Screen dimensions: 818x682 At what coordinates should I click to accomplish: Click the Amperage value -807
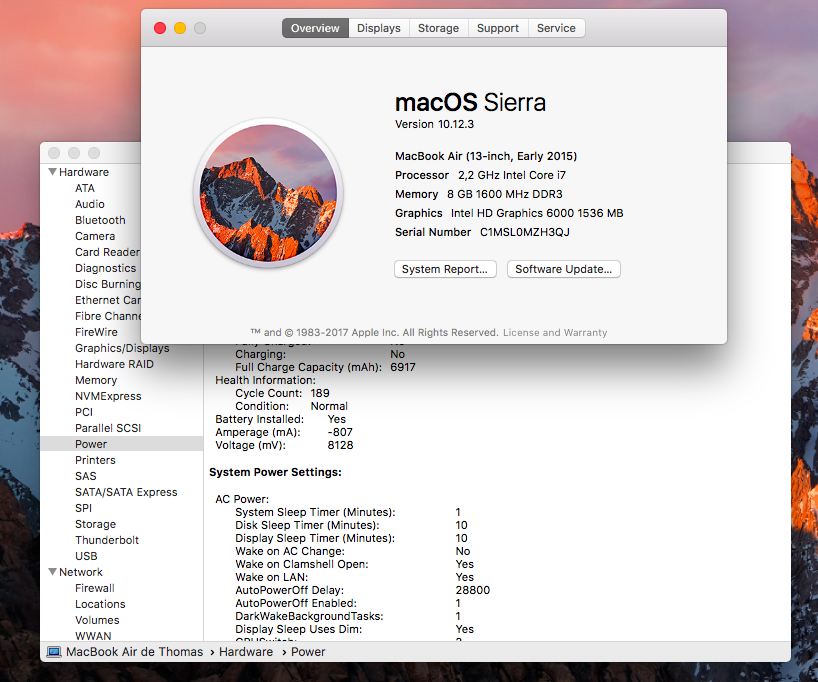tap(340, 432)
